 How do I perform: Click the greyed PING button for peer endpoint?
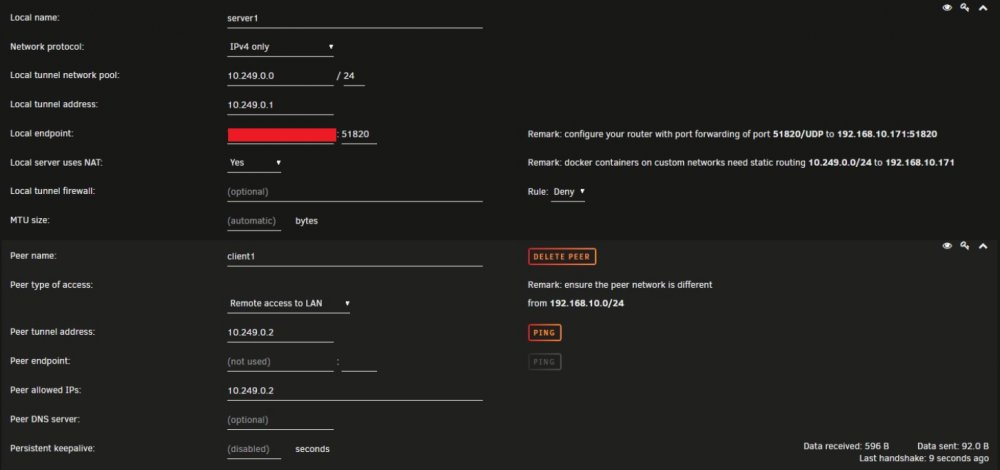point(545,362)
